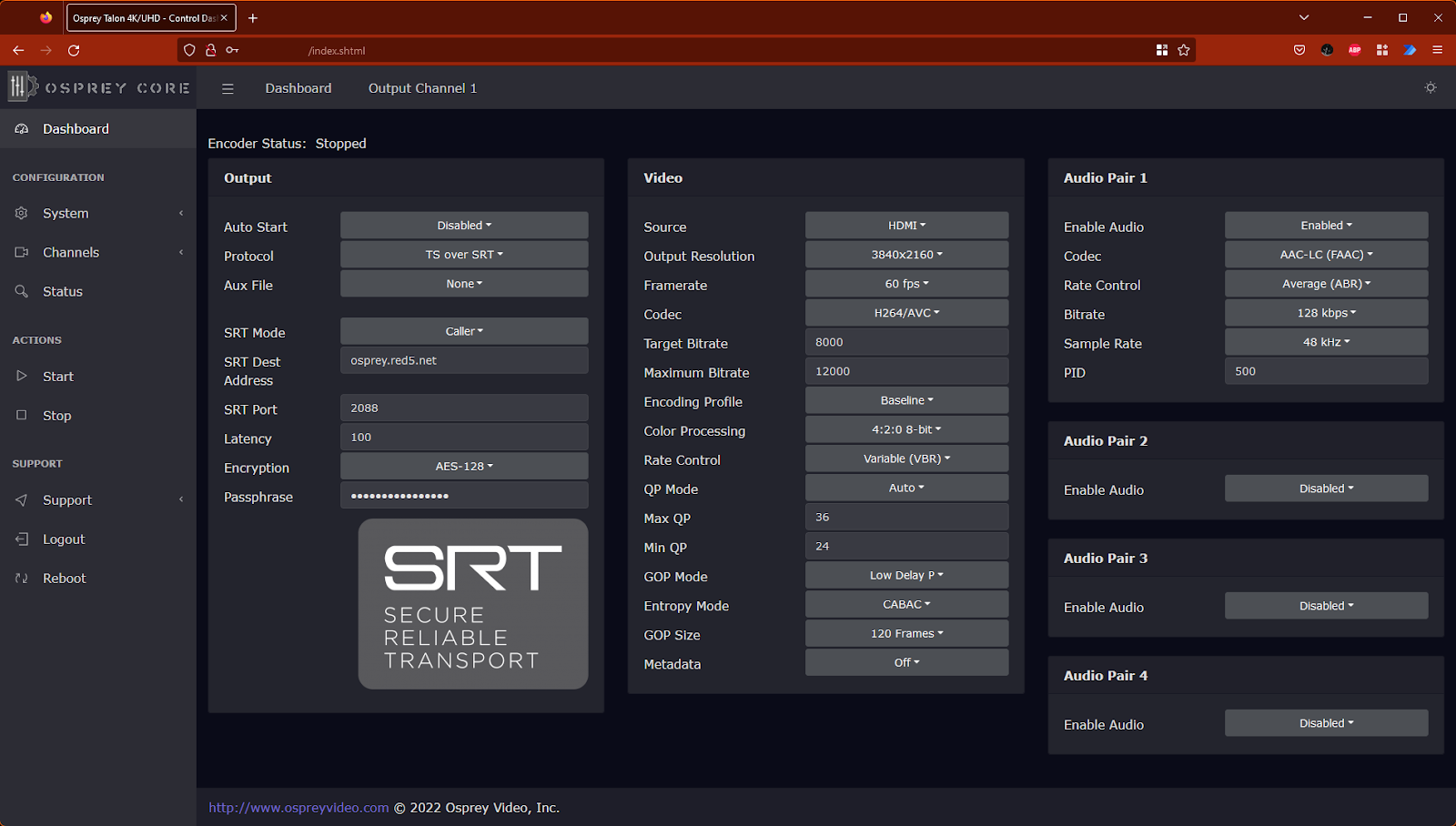Open Audio Pair 4 Enable Audio dropdown
This screenshot has height=826, width=1456.
[1326, 723]
